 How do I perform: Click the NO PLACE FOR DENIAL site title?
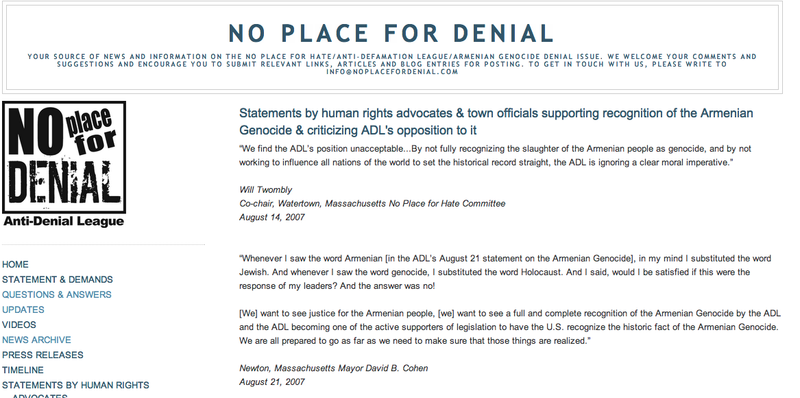(391, 33)
